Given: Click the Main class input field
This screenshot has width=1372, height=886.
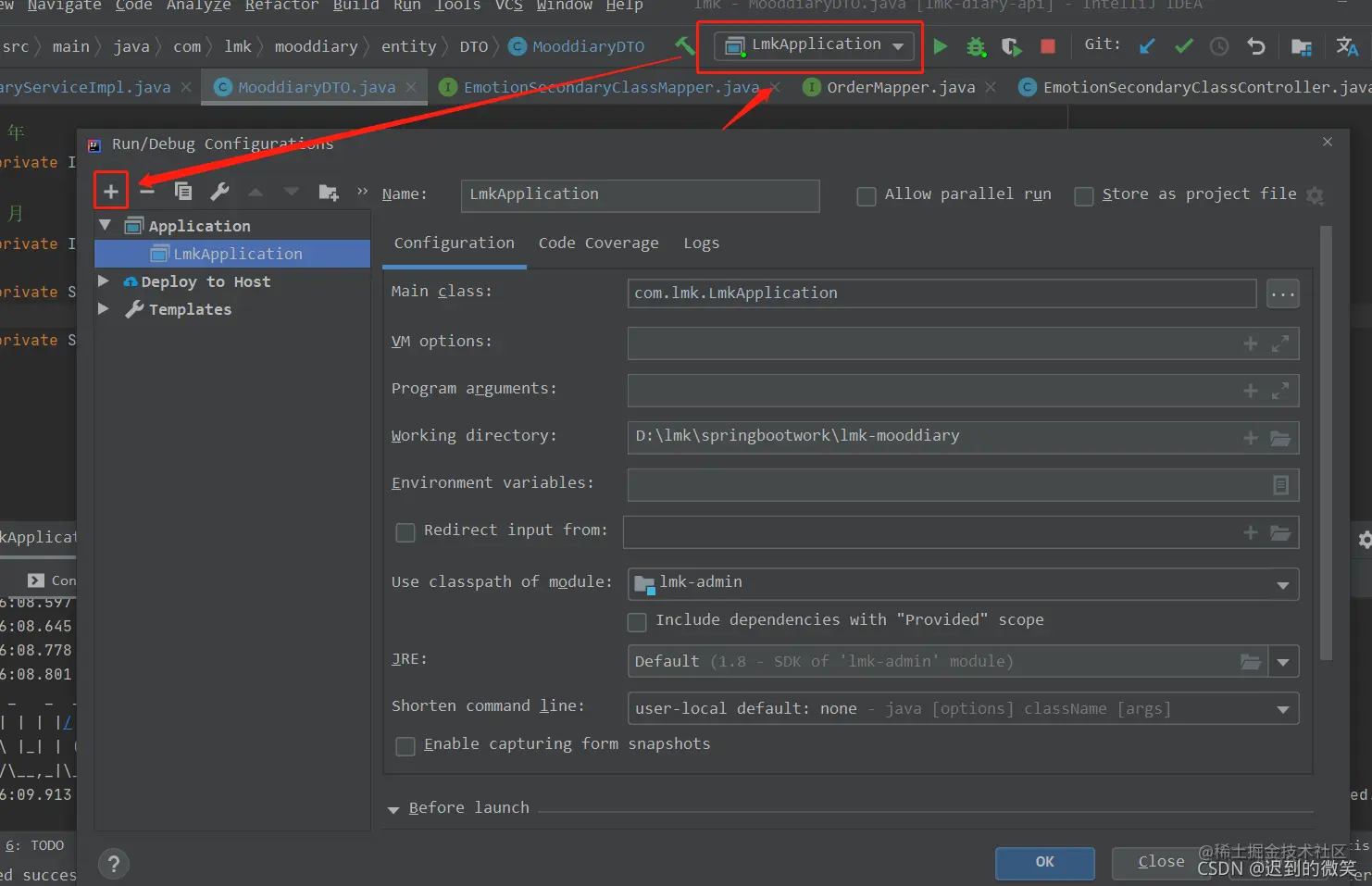Looking at the screenshot, I should click(x=942, y=293).
